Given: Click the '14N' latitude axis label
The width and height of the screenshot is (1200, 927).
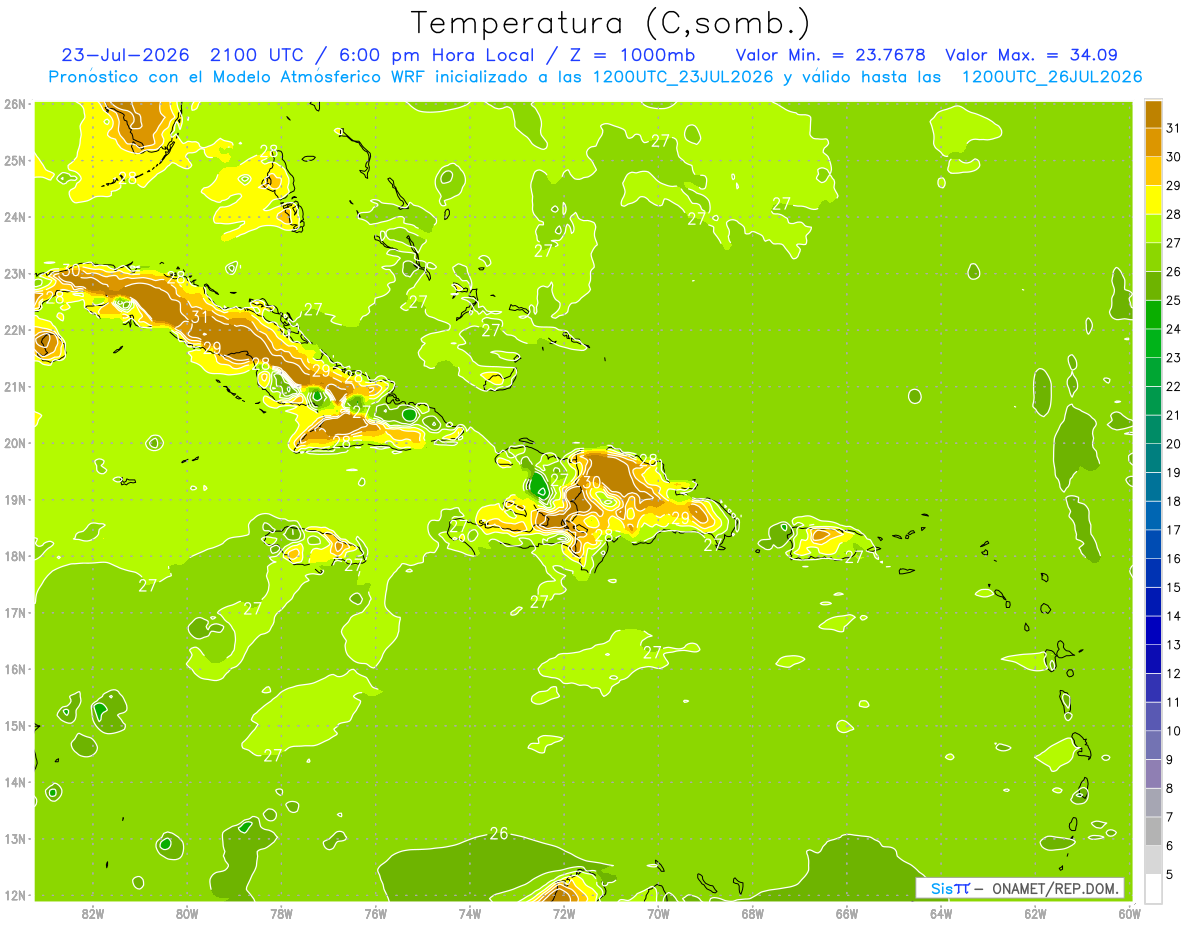Looking at the screenshot, I should pyautogui.click(x=15, y=782).
